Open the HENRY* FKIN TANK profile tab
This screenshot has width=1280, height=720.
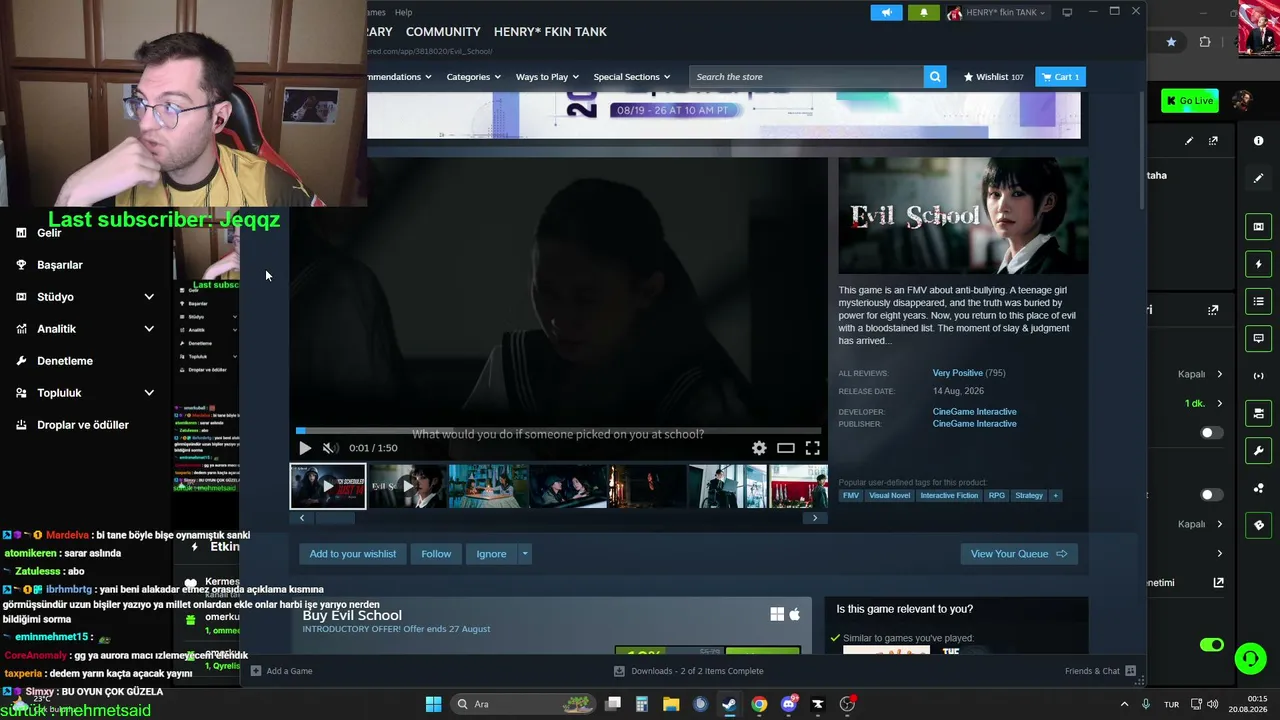(550, 32)
